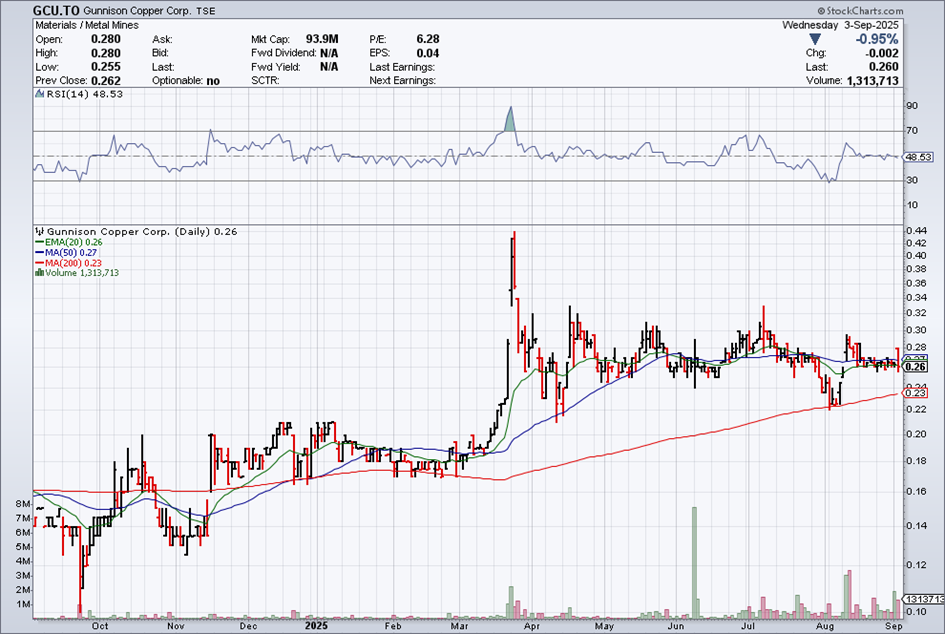The height and width of the screenshot is (634, 945).
Task: Select the GCU.TO ticker symbol
Action: tap(56, 11)
